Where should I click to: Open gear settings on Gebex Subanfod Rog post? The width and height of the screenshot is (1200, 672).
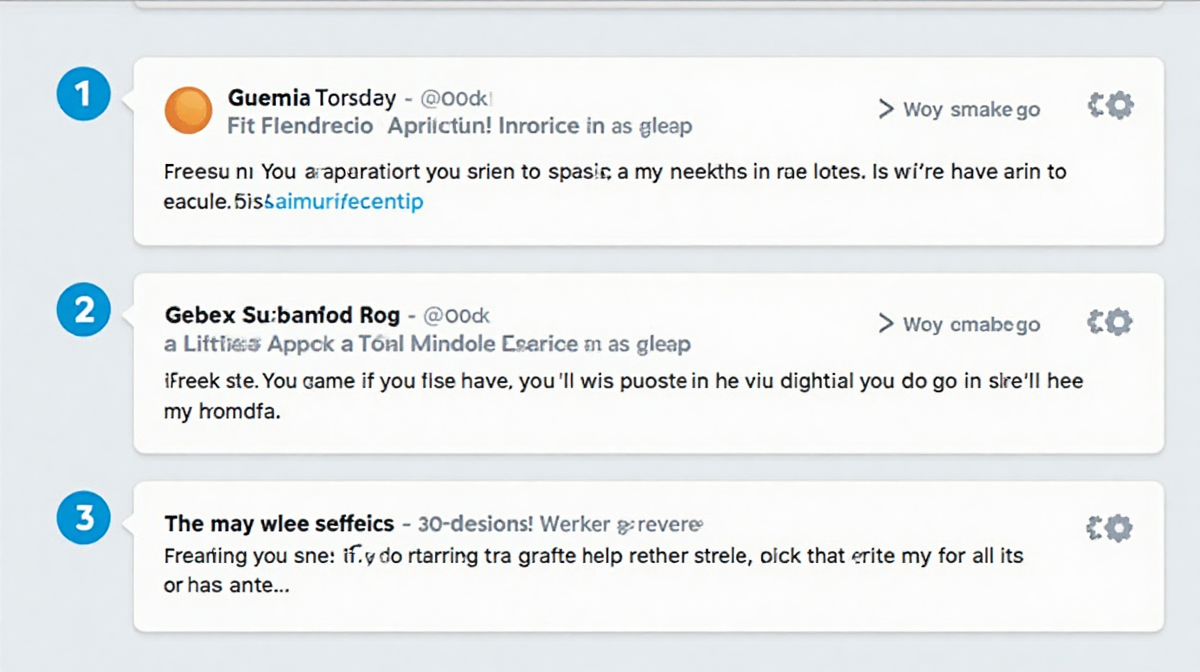coord(1110,322)
